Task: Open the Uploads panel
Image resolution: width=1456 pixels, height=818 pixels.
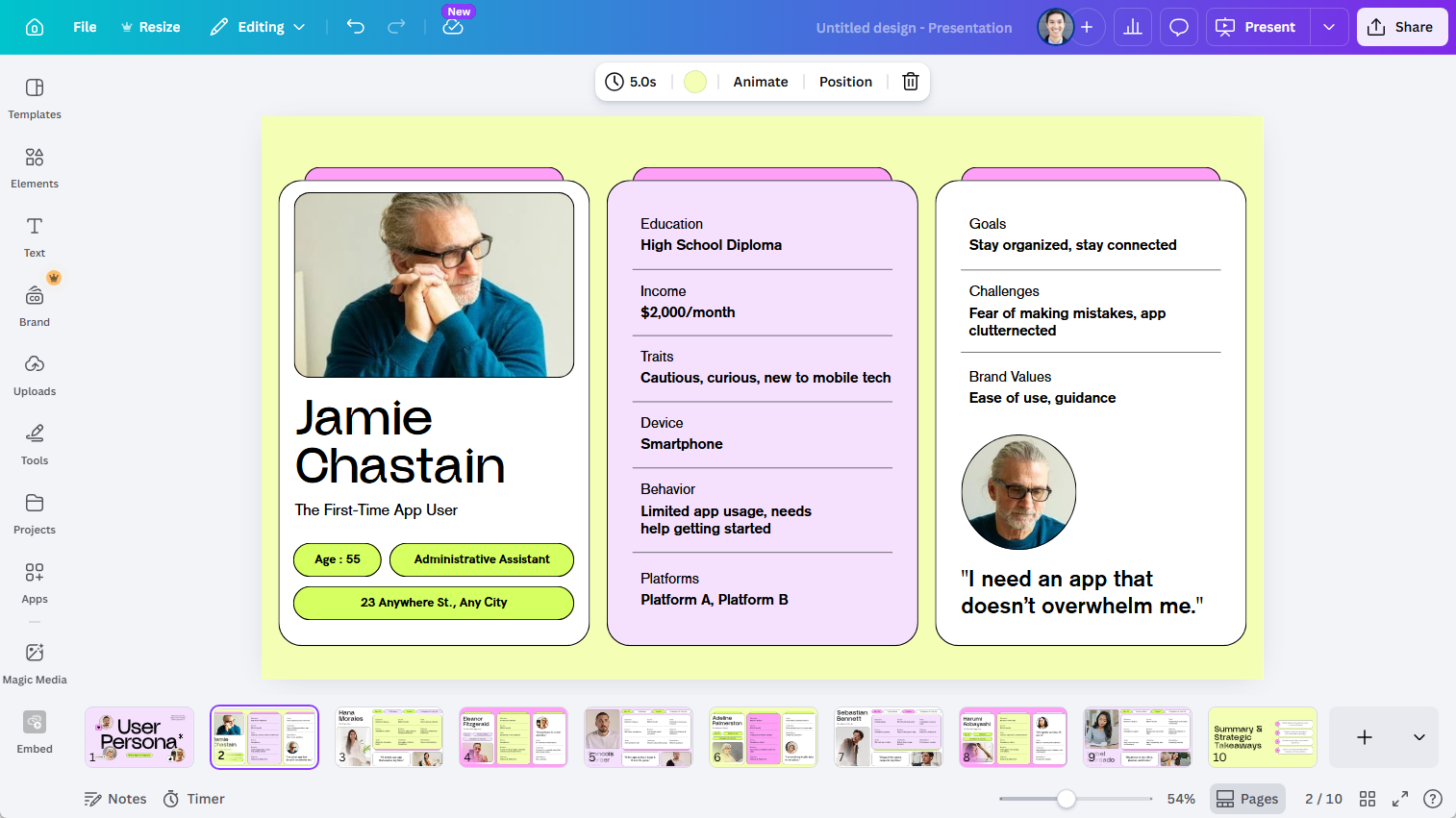Action: (x=34, y=375)
